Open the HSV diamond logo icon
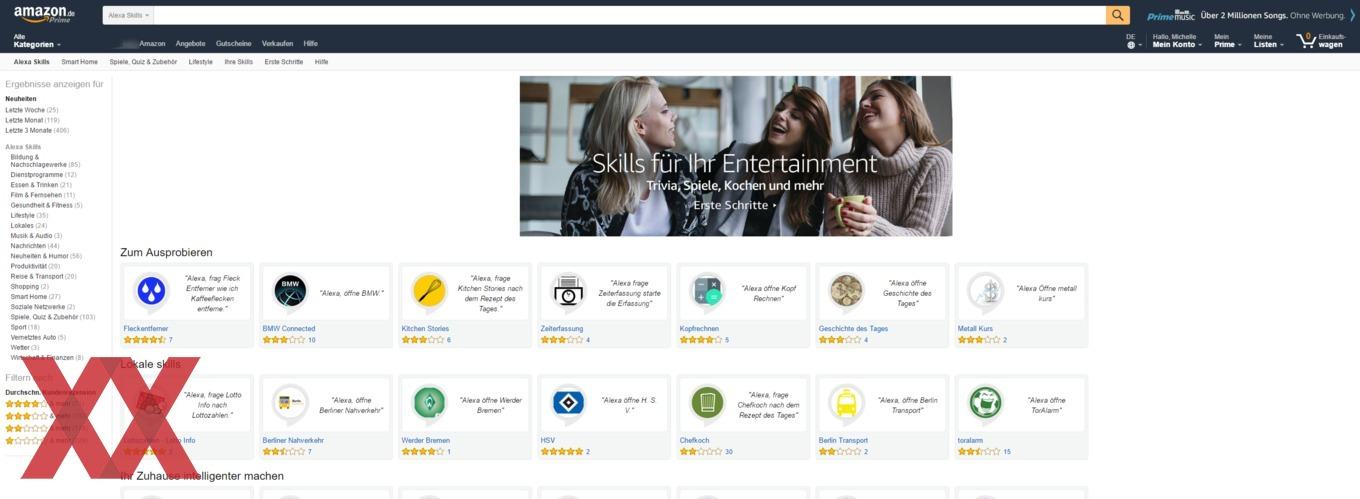 point(568,402)
